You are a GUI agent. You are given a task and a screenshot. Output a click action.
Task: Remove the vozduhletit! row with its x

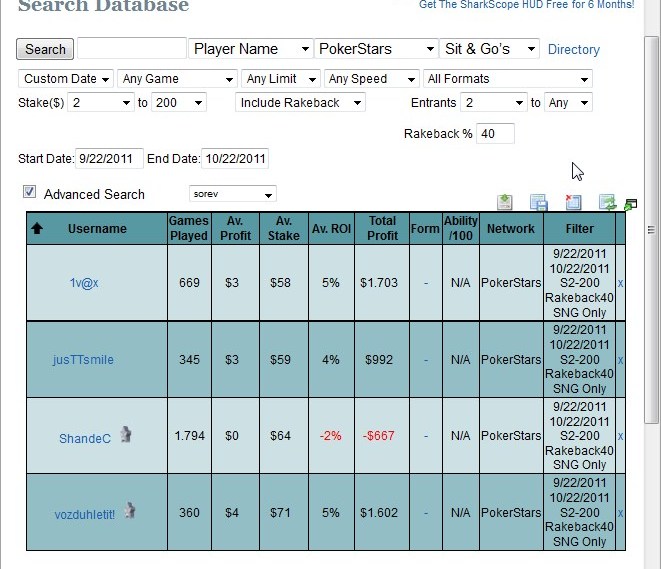[620, 513]
